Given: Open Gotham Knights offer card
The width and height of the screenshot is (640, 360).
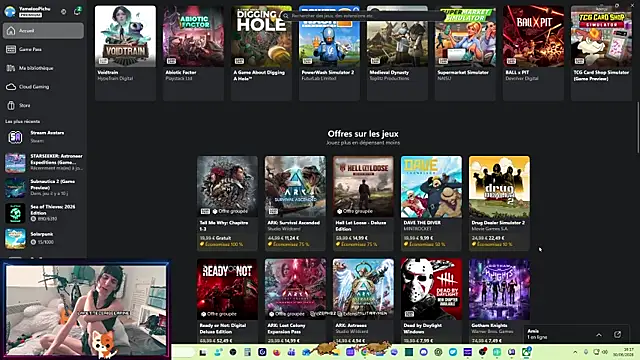Looking at the screenshot, I should tap(500, 301).
